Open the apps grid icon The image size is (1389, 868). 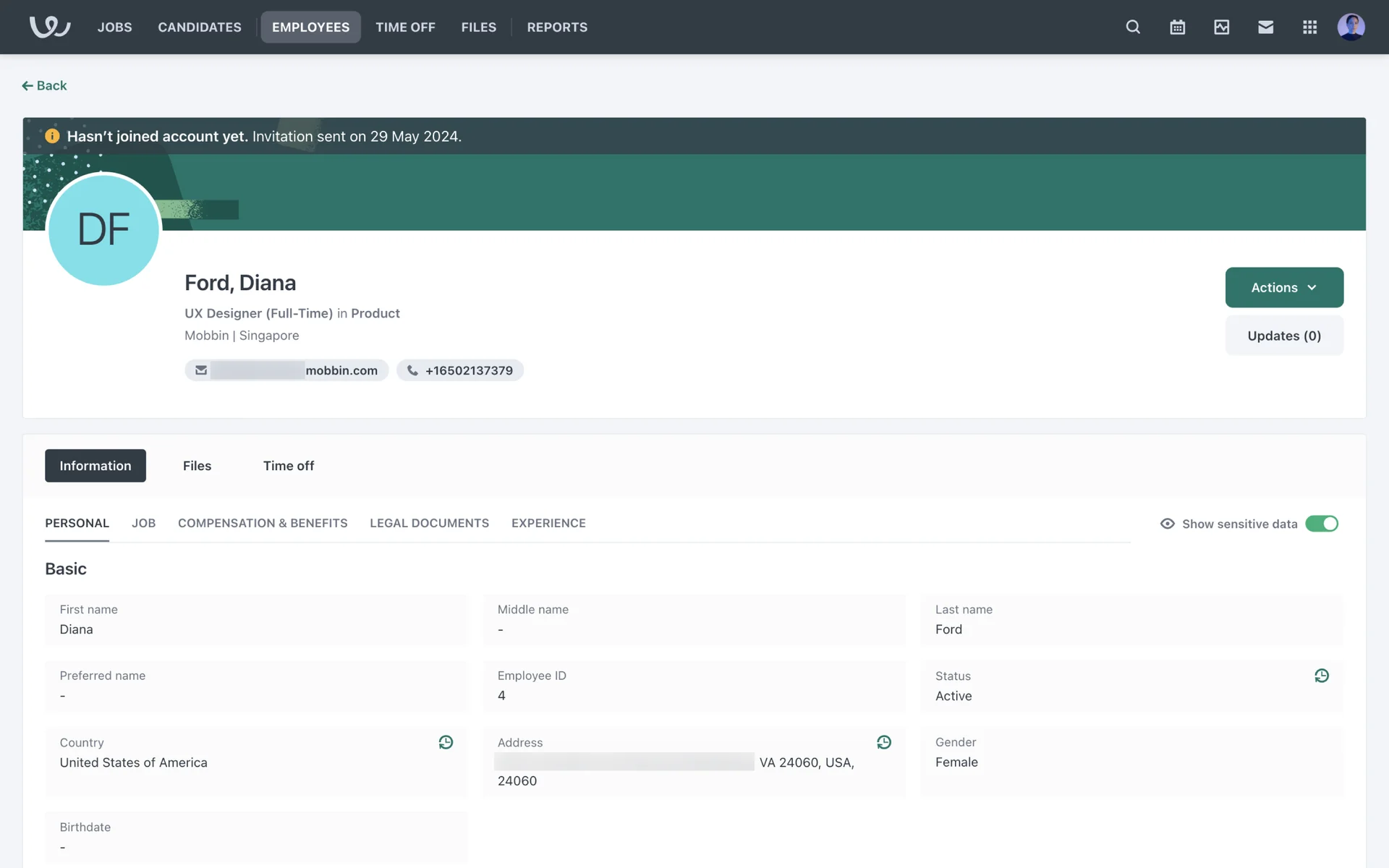click(x=1309, y=27)
